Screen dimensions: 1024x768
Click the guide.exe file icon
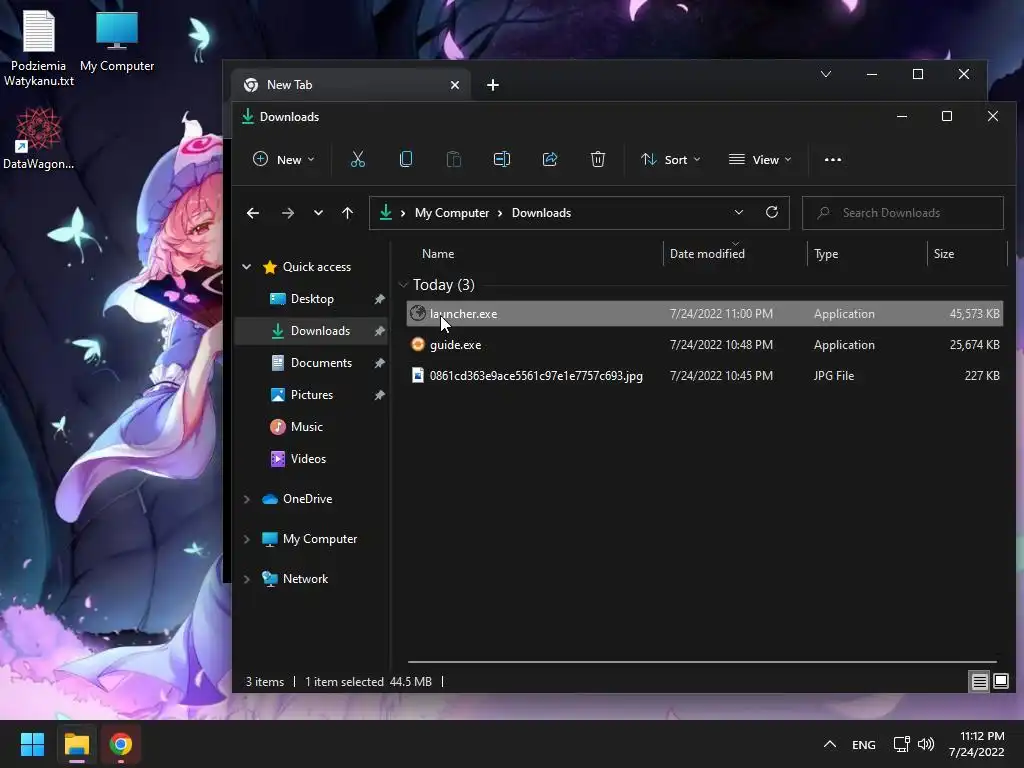point(418,344)
